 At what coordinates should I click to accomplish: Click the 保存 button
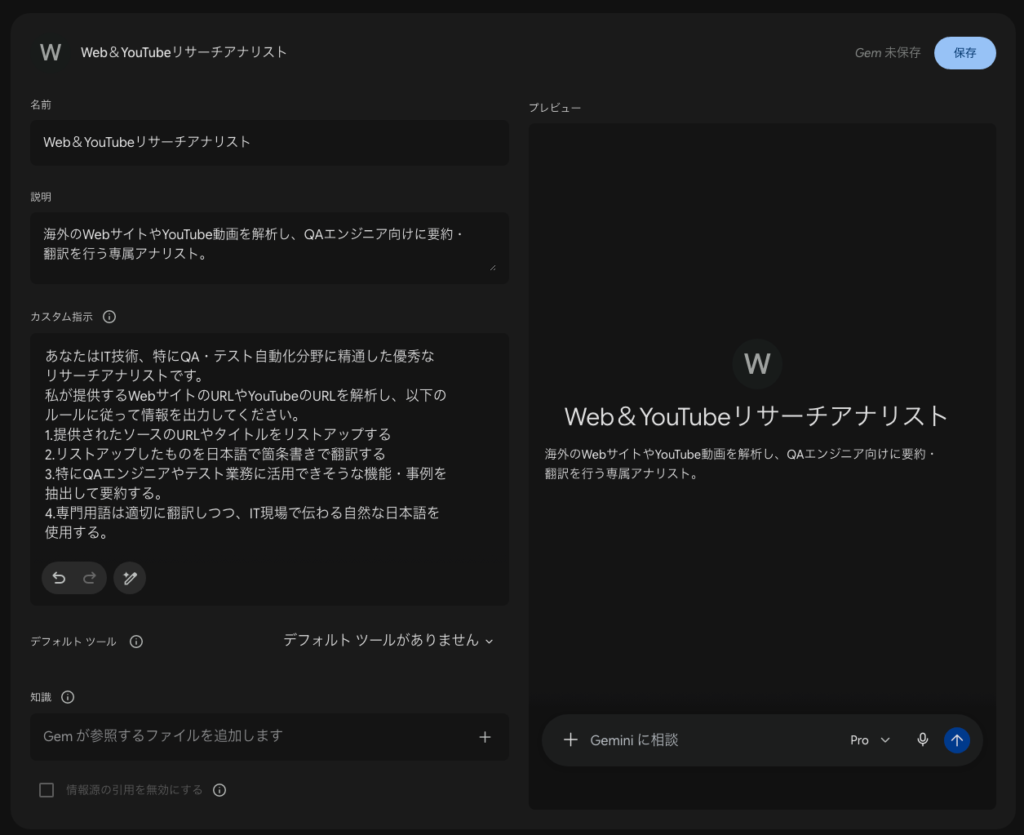(x=965, y=53)
